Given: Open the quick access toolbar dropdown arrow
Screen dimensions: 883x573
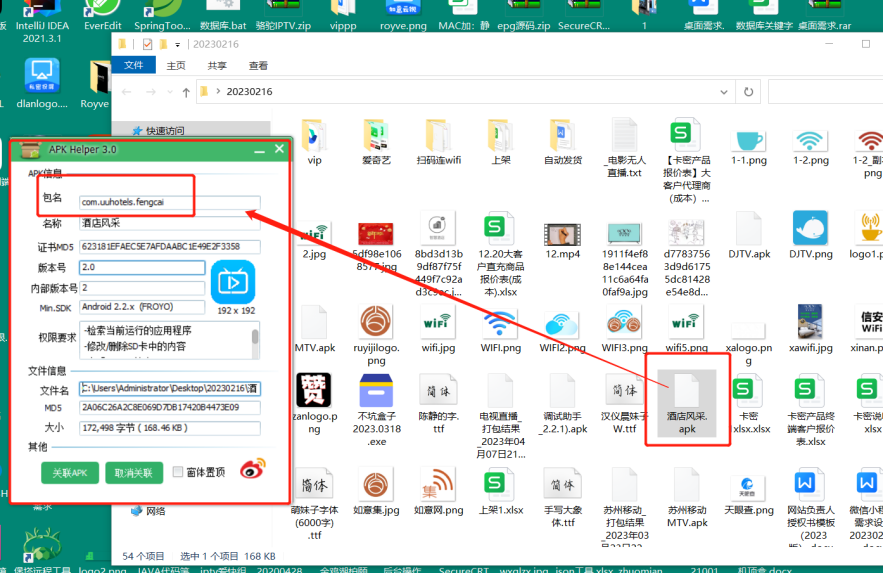Looking at the screenshot, I should [177, 44].
